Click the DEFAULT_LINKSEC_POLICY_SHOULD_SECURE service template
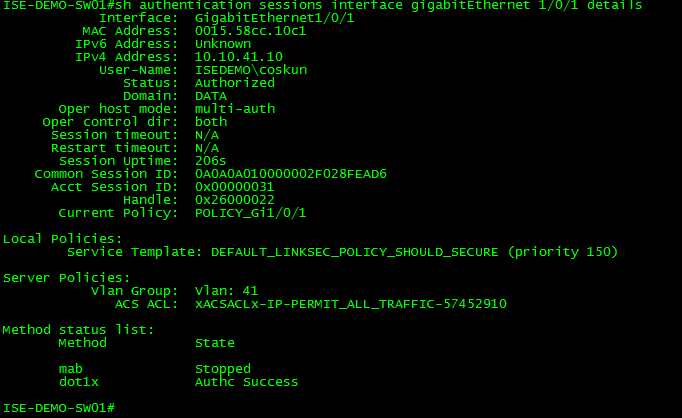The width and height of the screenshot is (682, 418). point(354,252)
